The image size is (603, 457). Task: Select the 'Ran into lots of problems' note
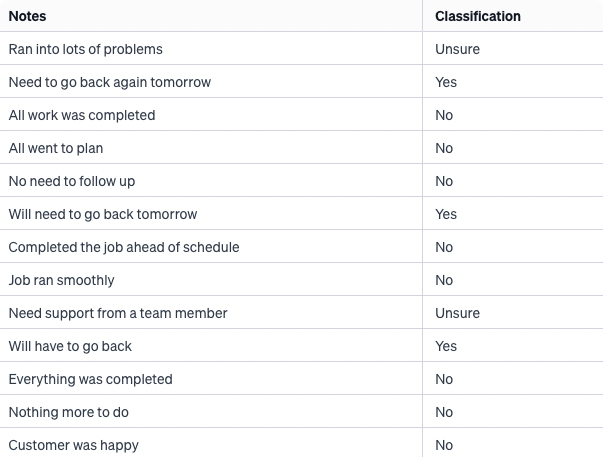click(85, 49)
